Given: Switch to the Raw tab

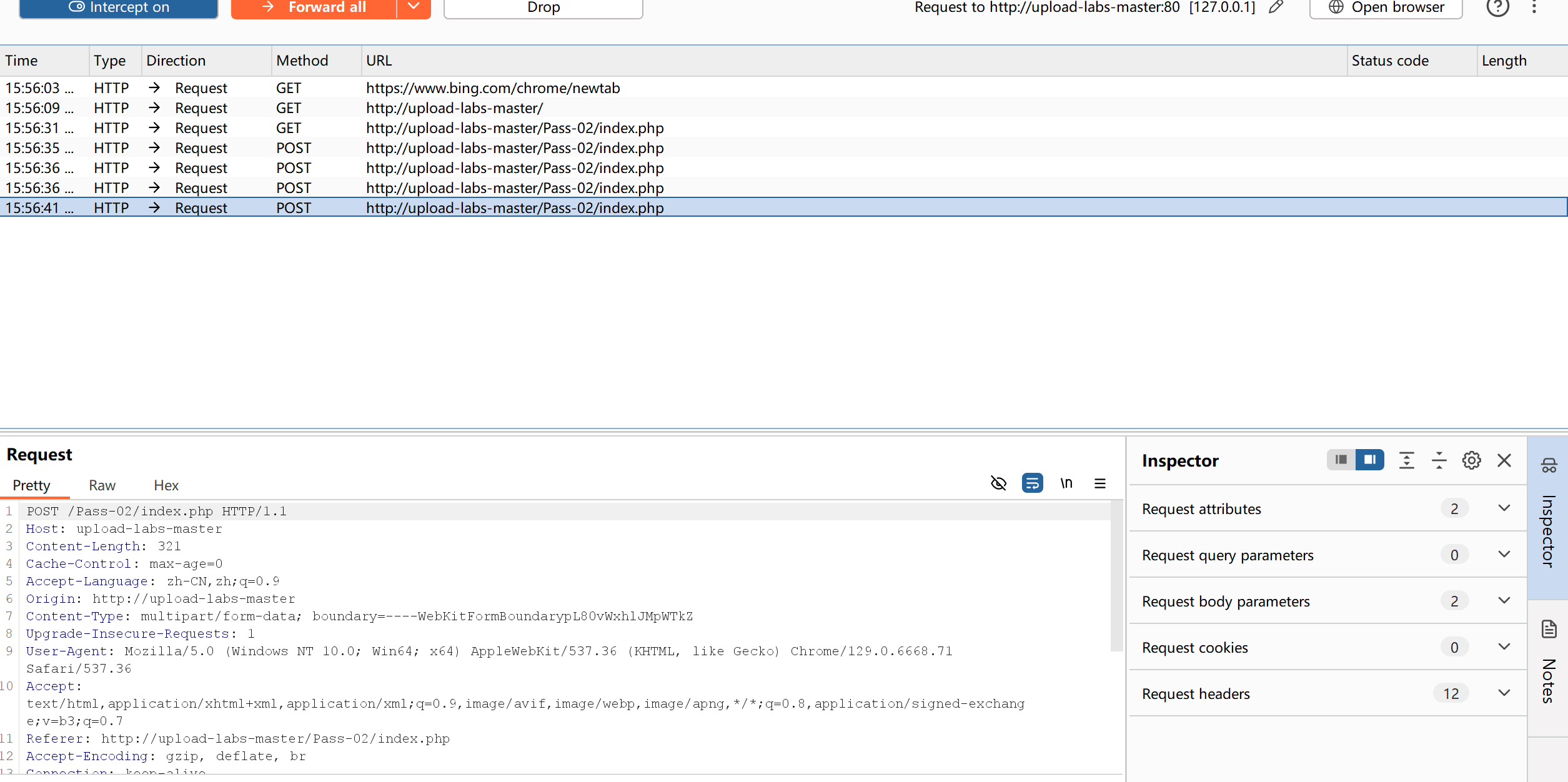Looking at the screenshot, I should click(102, 485).
